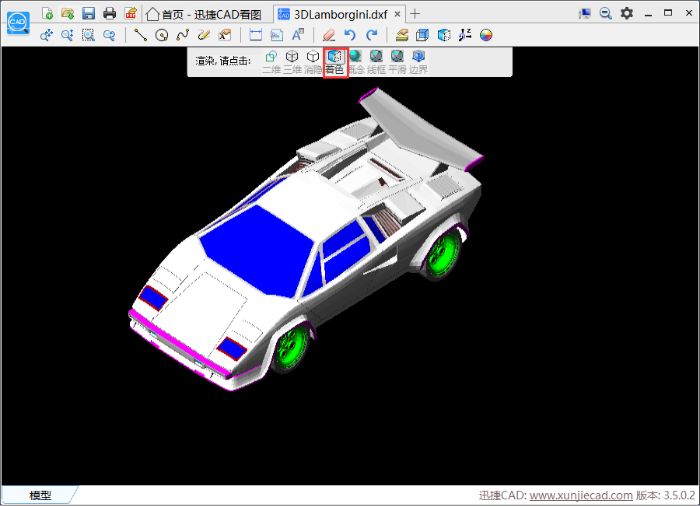Save the drawing with the floppy icon

click(88, 13)
